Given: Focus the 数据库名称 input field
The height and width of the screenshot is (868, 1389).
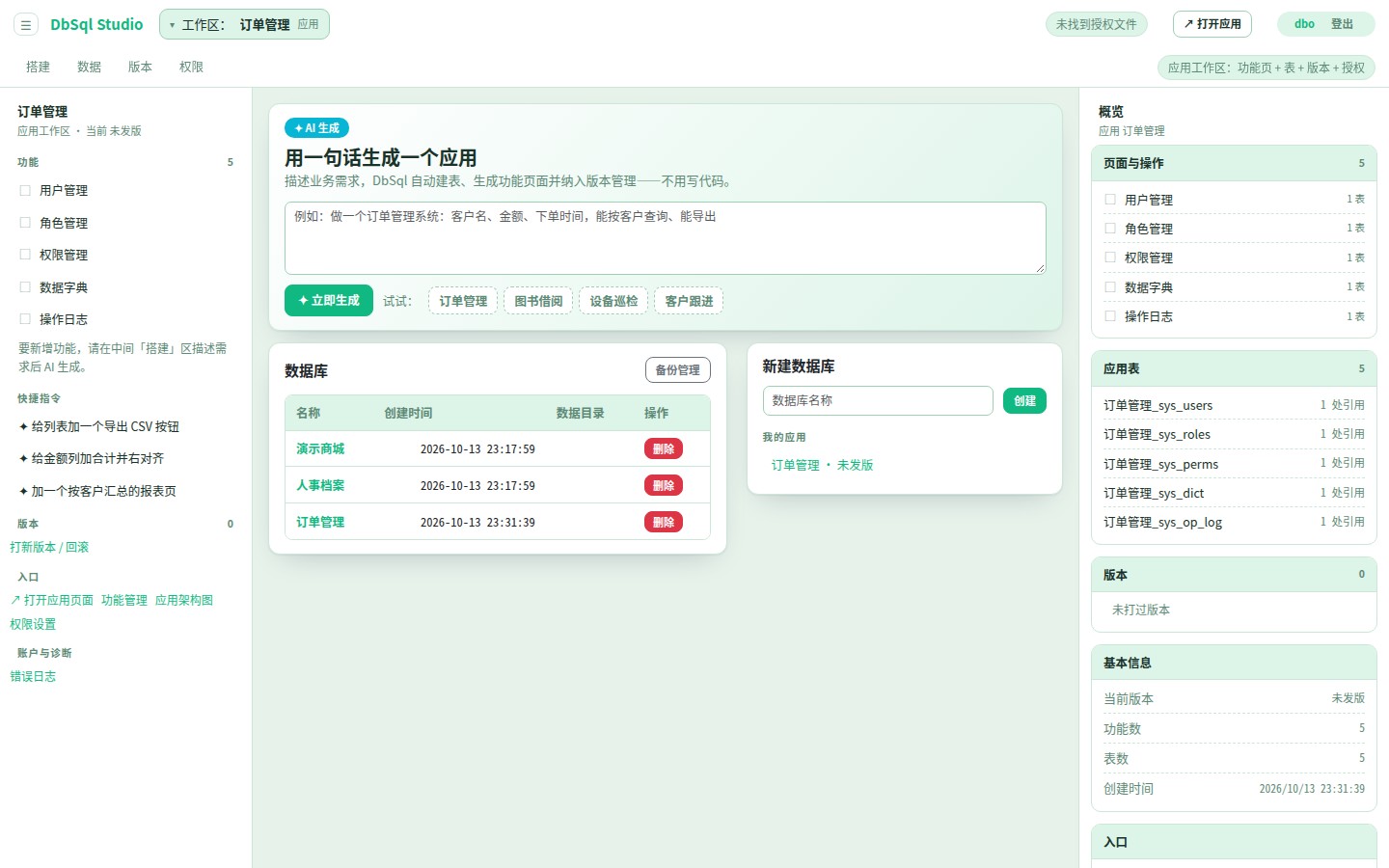Looking at the screenshot, I should click(x=878, y=400).
